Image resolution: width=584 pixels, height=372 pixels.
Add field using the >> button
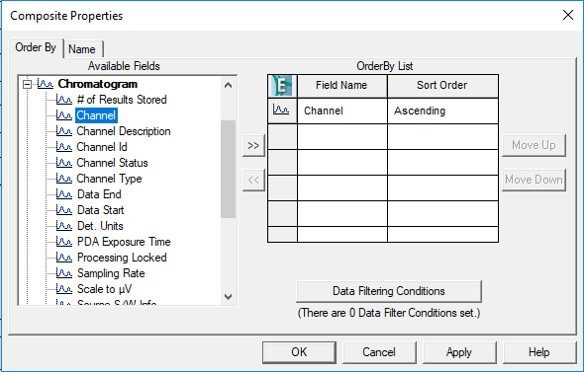[x=253, y=145]
